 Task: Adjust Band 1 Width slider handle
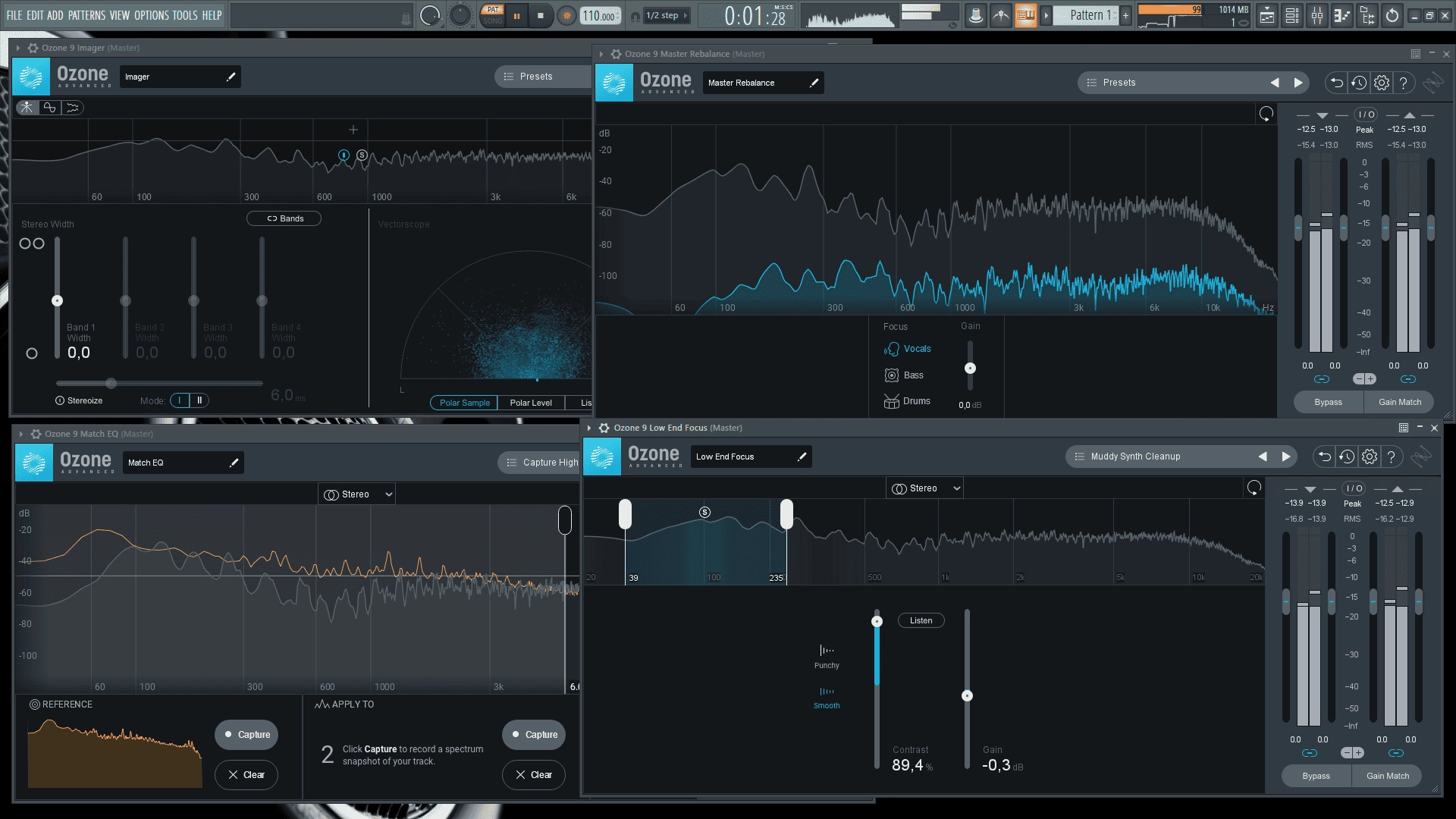coord(57,301)
